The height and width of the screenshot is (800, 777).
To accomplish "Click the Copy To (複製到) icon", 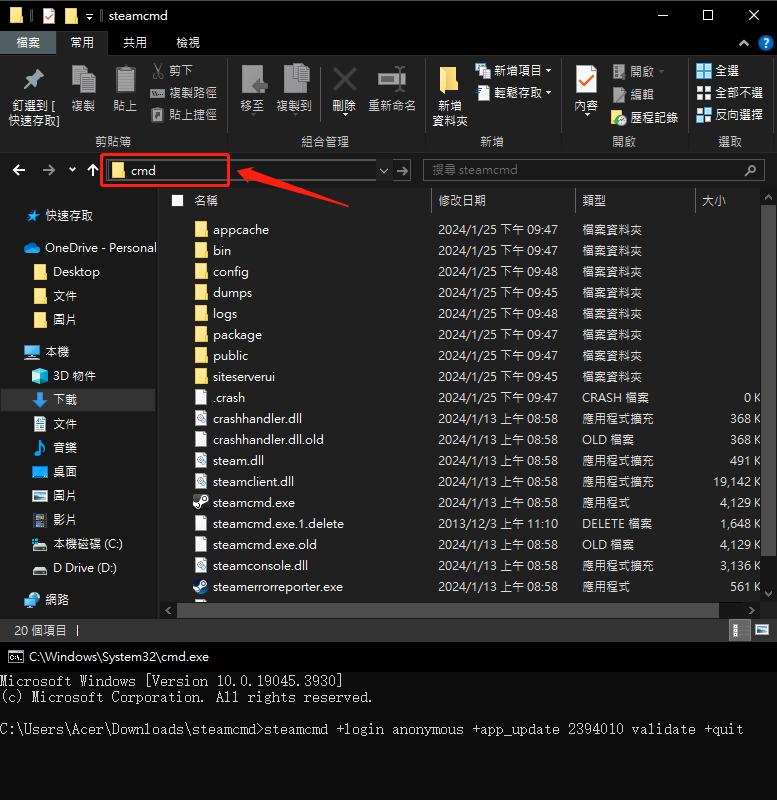I will point(296,80).
